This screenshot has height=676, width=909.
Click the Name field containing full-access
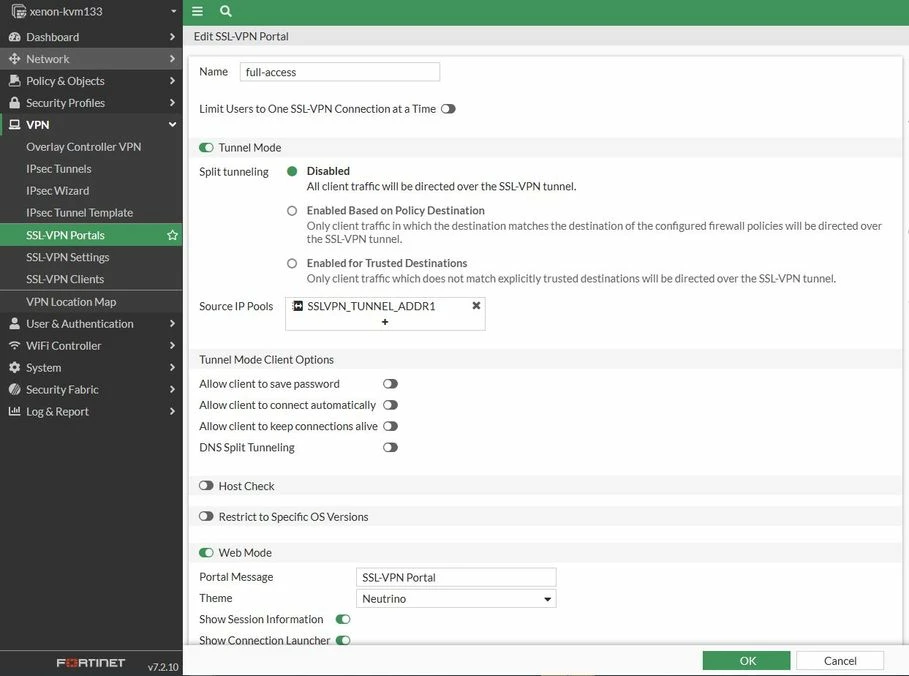(x=340, y=72)
